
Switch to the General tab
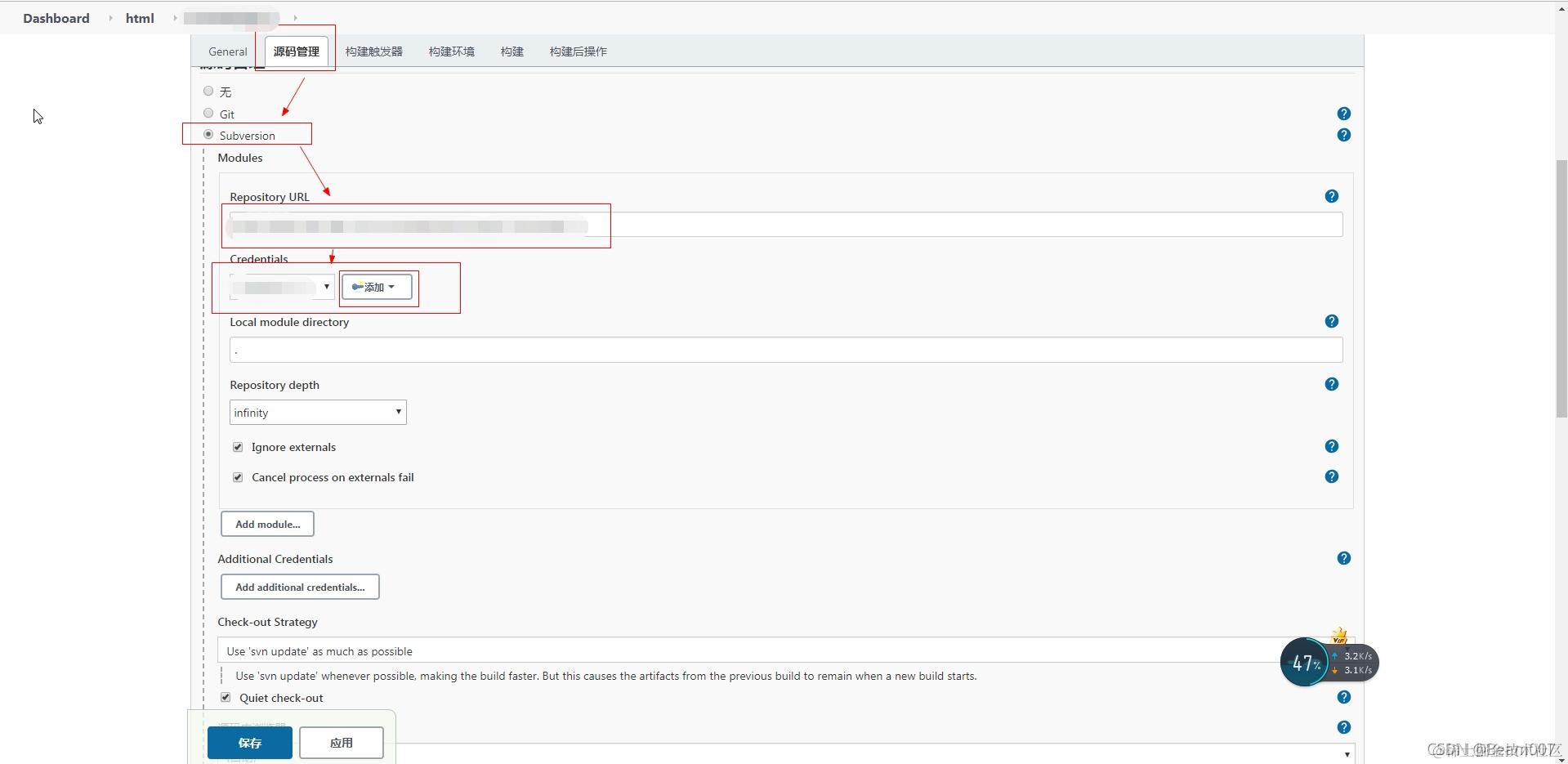[x=227, y=51]
